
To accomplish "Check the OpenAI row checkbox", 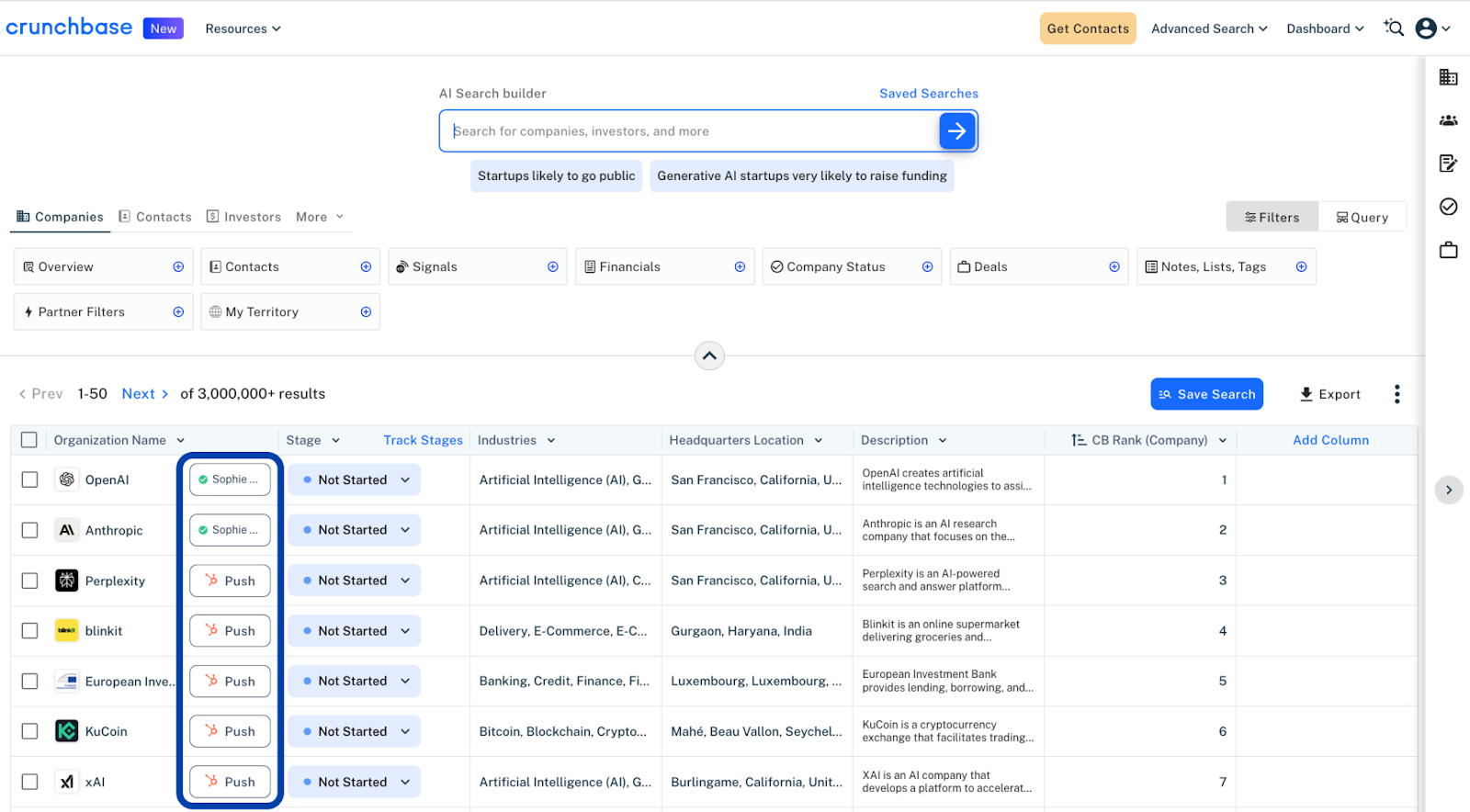I will pyautogui.click(x=30, y=479).
